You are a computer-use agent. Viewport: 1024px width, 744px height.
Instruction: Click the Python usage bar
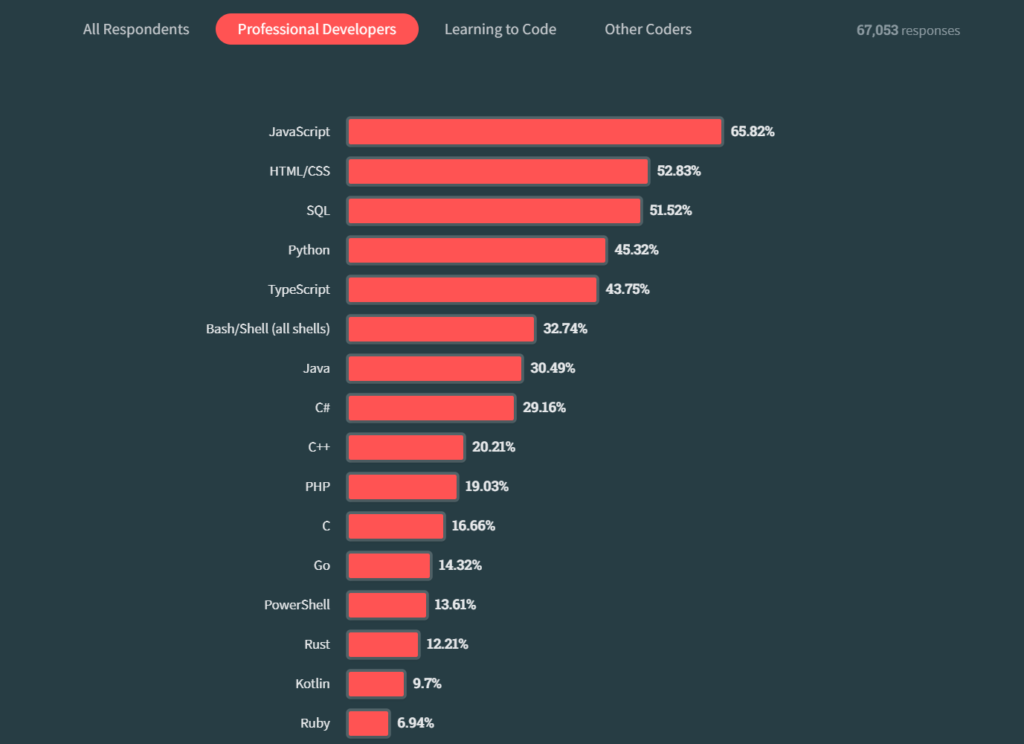click(x=477, y=250)
